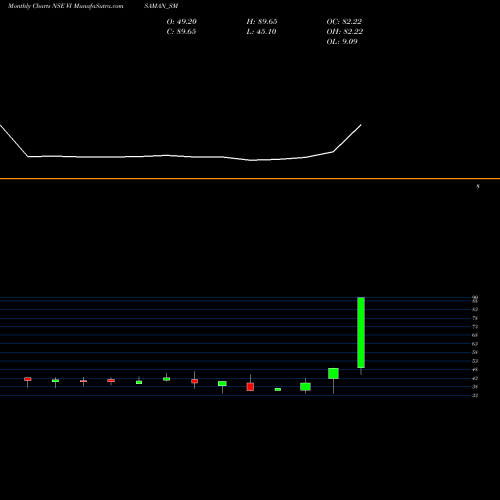Select the low price value 'L: 45.10'
Image resolution: width=500 pixels, height=500 pixels.
(x=261, y=32)
